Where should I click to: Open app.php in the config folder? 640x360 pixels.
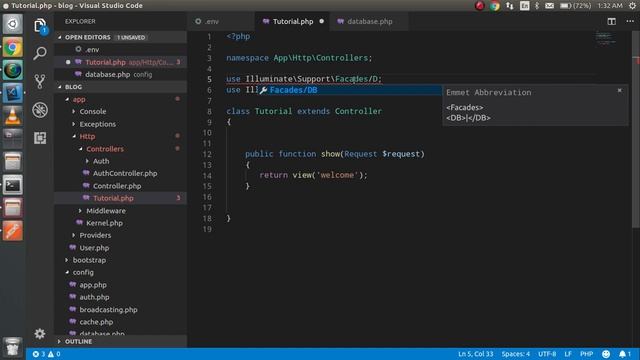pos(121,285)
